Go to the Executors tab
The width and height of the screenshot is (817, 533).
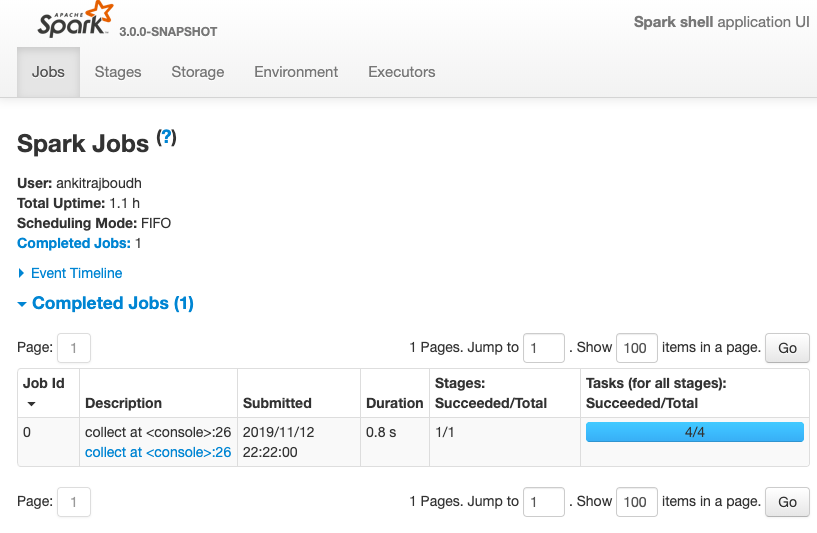click(402, 72)
